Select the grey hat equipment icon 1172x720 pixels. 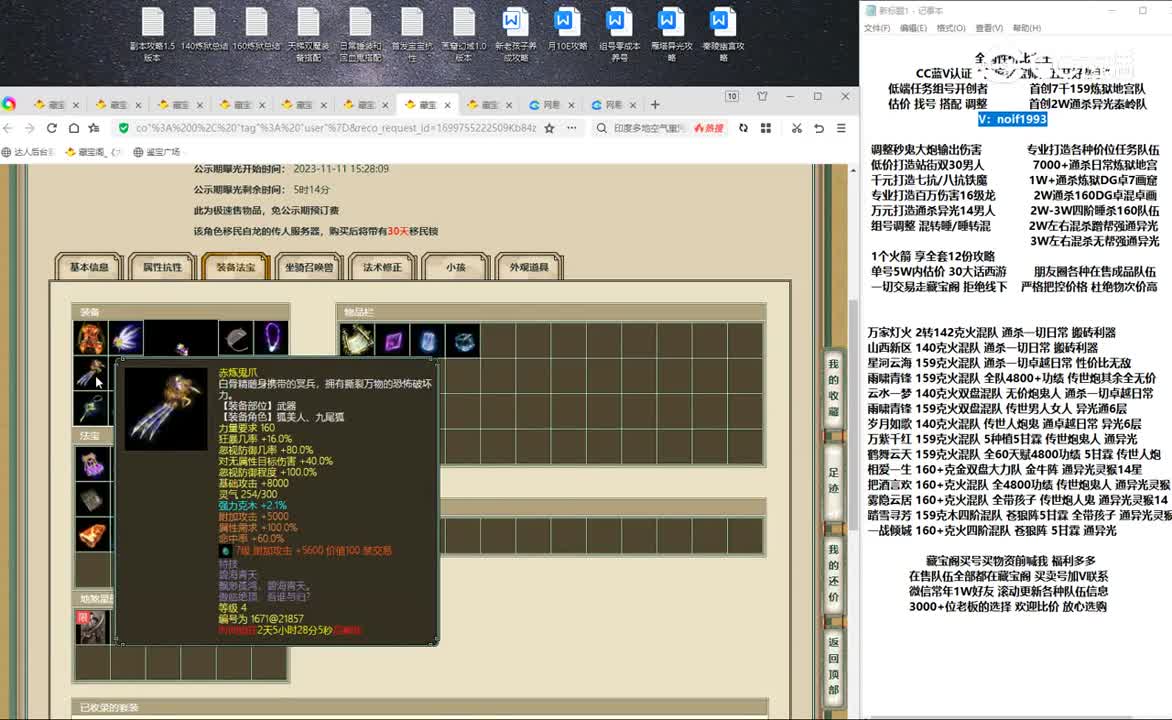click(235, 339)
